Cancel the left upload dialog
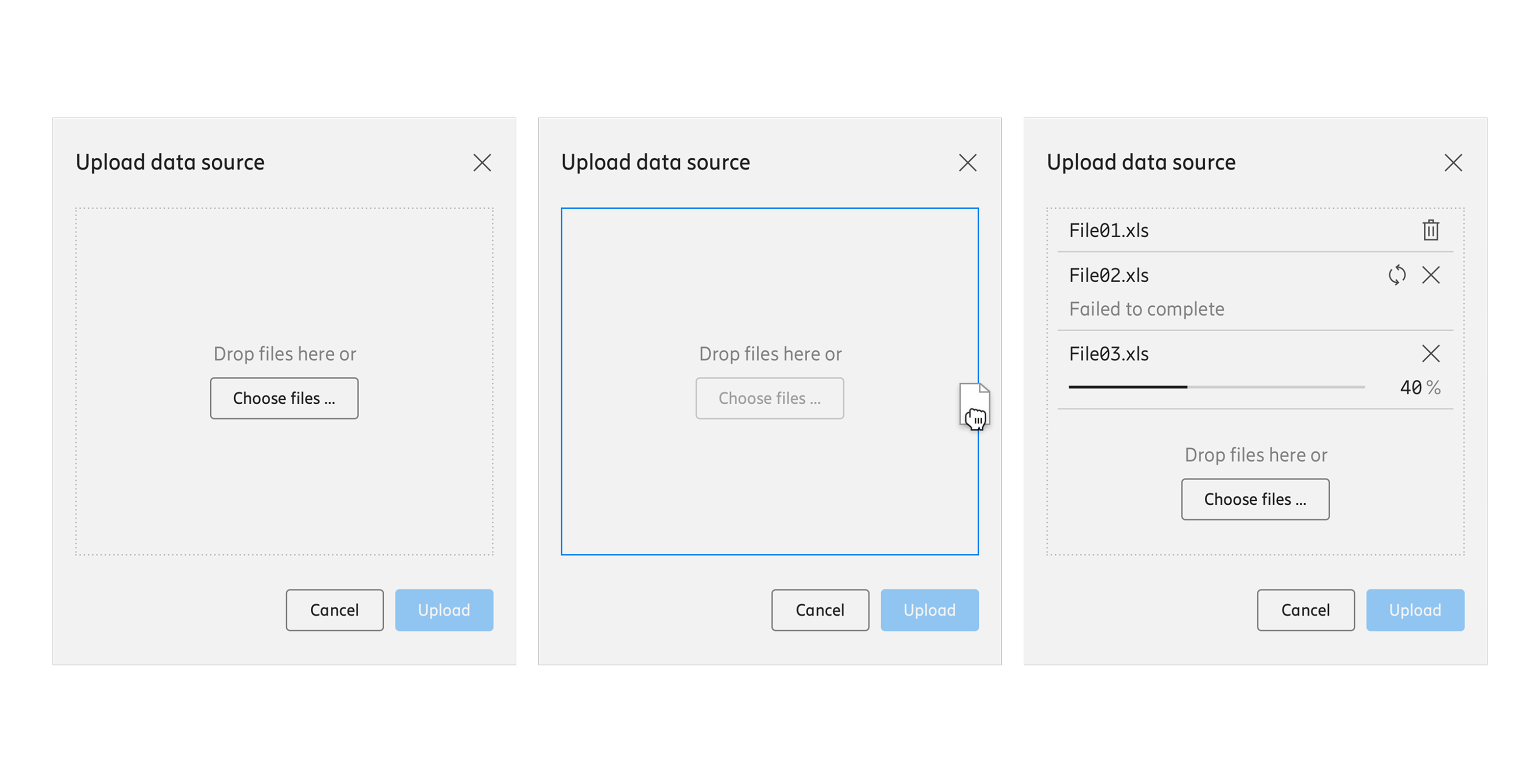This screenshot has width=1539, height=784. pos(335,610)
